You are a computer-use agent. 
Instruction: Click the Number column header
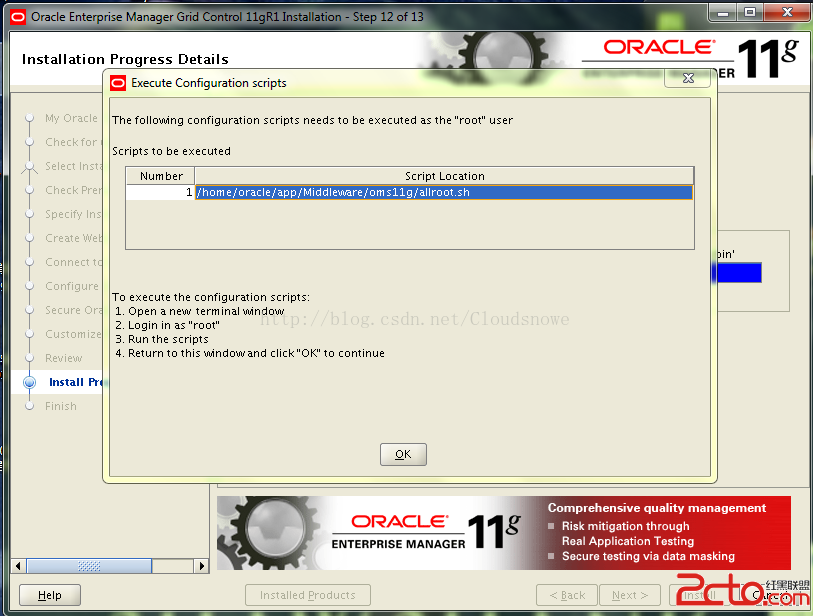coord(161,176)
